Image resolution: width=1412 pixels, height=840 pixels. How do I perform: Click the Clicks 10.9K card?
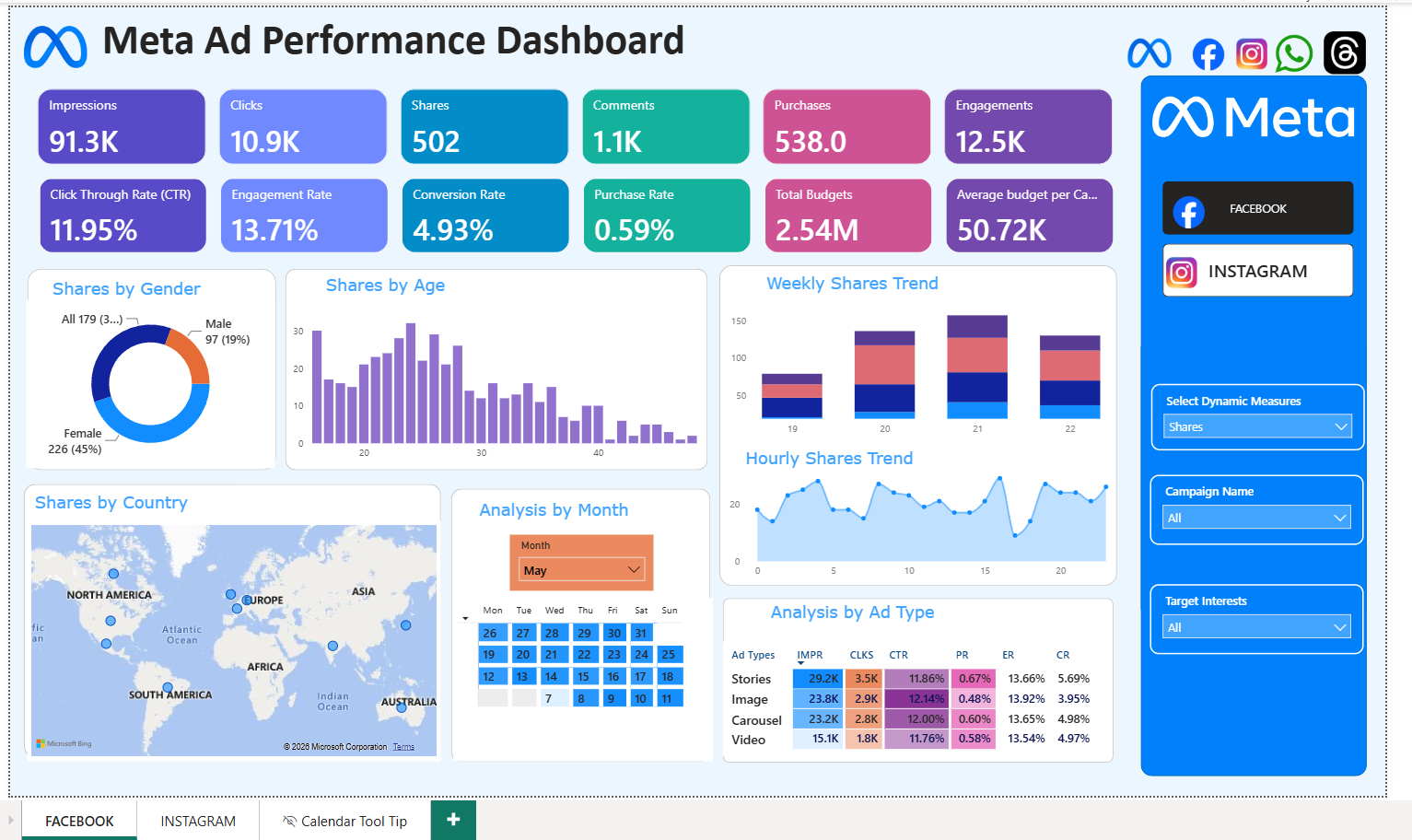[x=303, y=126]
